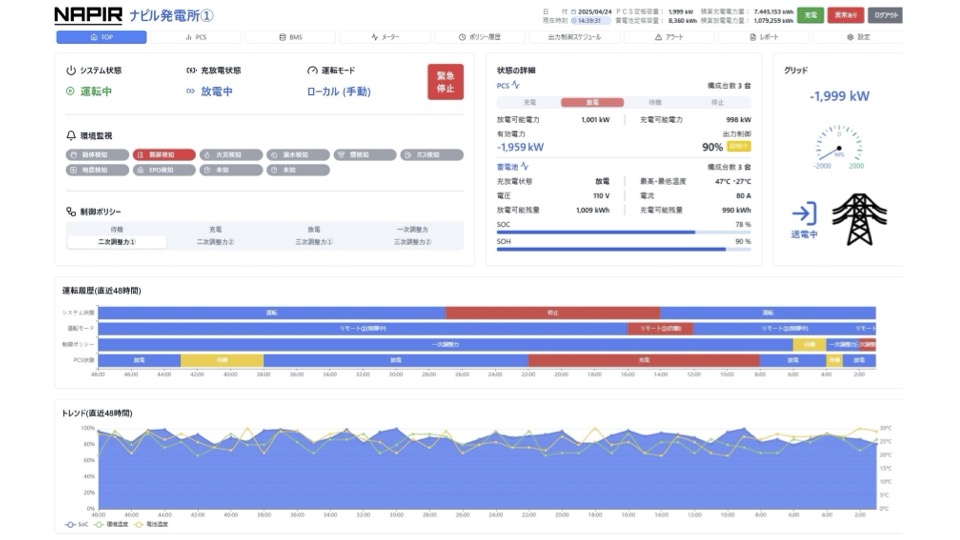Click the 蓄電池 waveform icon
This screenshot has width=960, height=540.
[525, 166]
